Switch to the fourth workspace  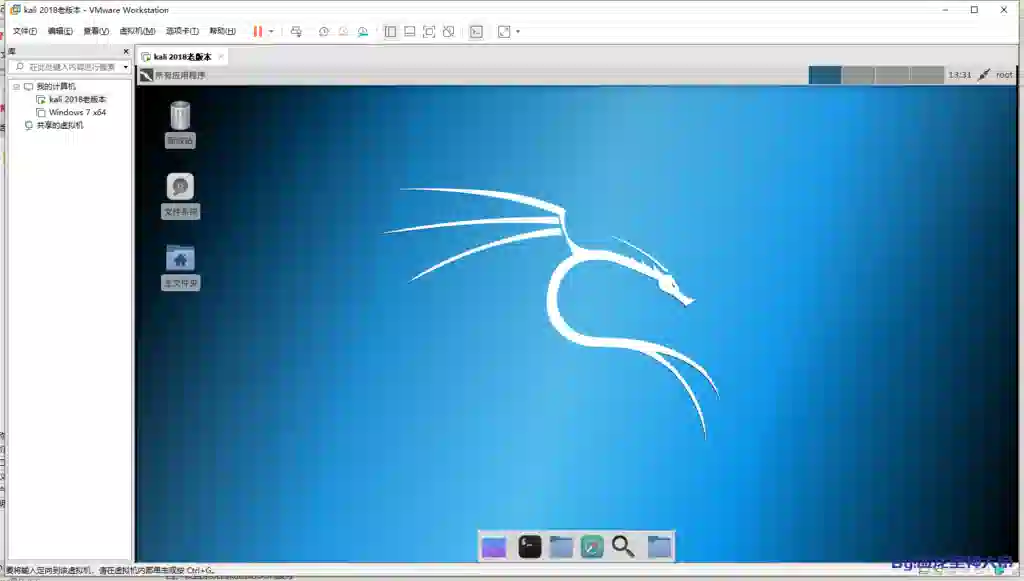pos(927,75)
